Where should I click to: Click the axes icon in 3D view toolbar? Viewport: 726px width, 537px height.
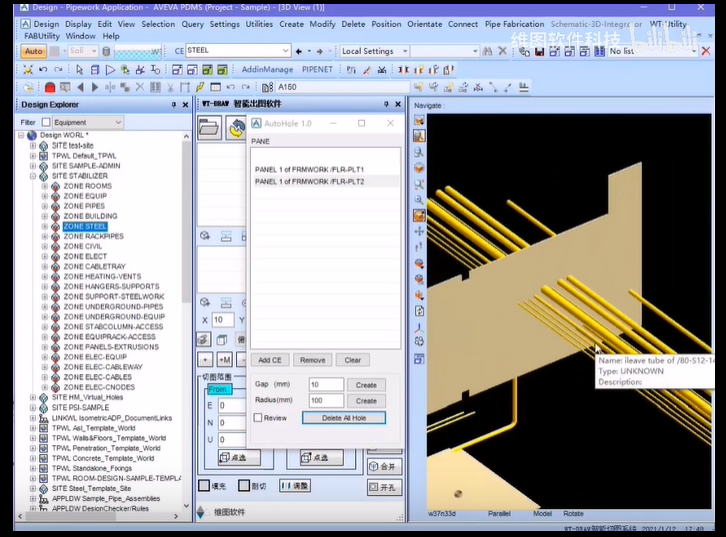pyautogui.click(x=419, y=328)
